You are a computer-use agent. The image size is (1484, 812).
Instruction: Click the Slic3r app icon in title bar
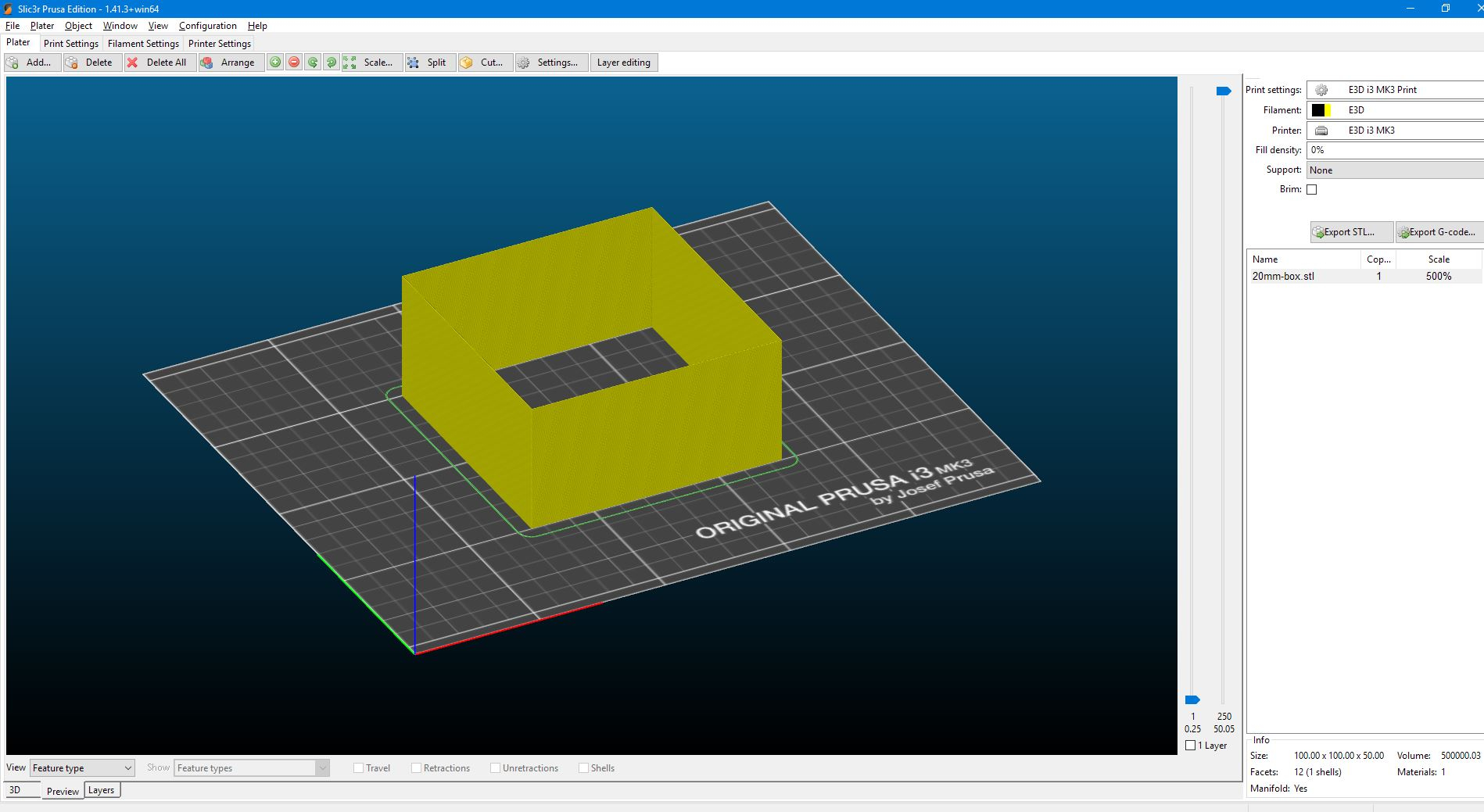tap(8, 9)
